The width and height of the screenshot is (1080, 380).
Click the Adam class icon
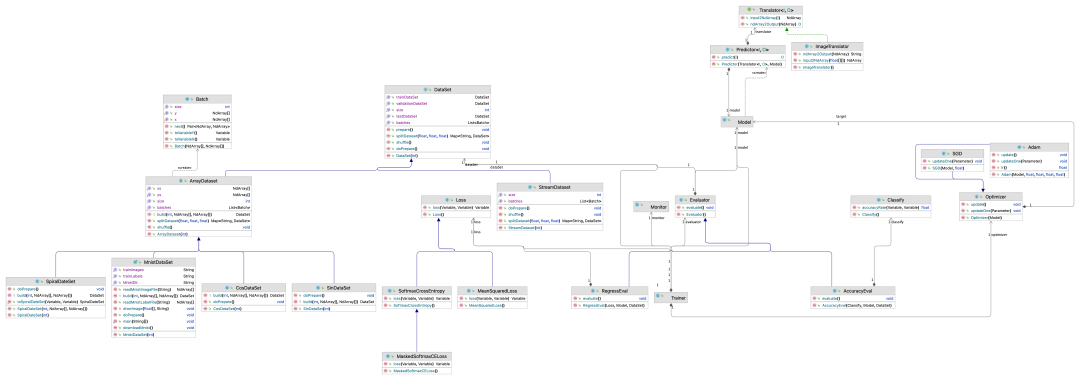(x=1019, y=147)
